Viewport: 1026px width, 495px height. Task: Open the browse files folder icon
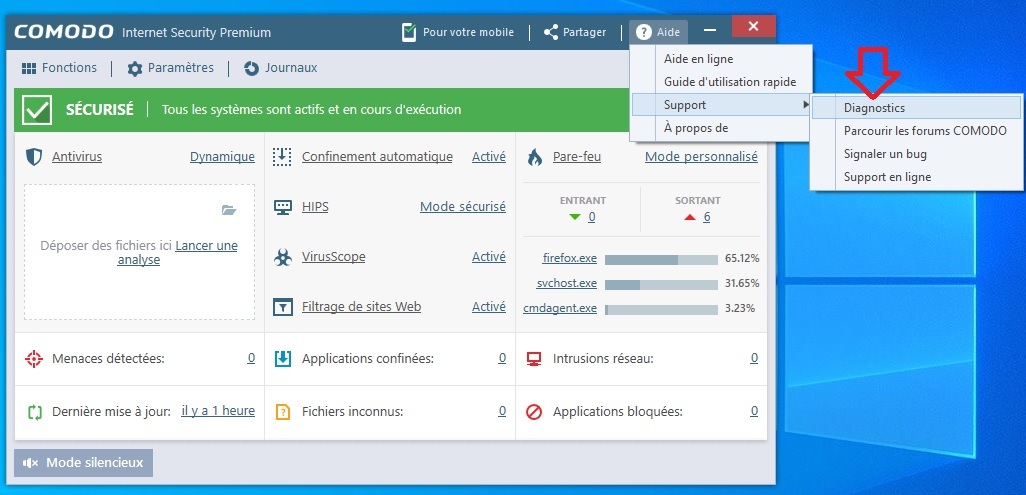coord(229,210)
